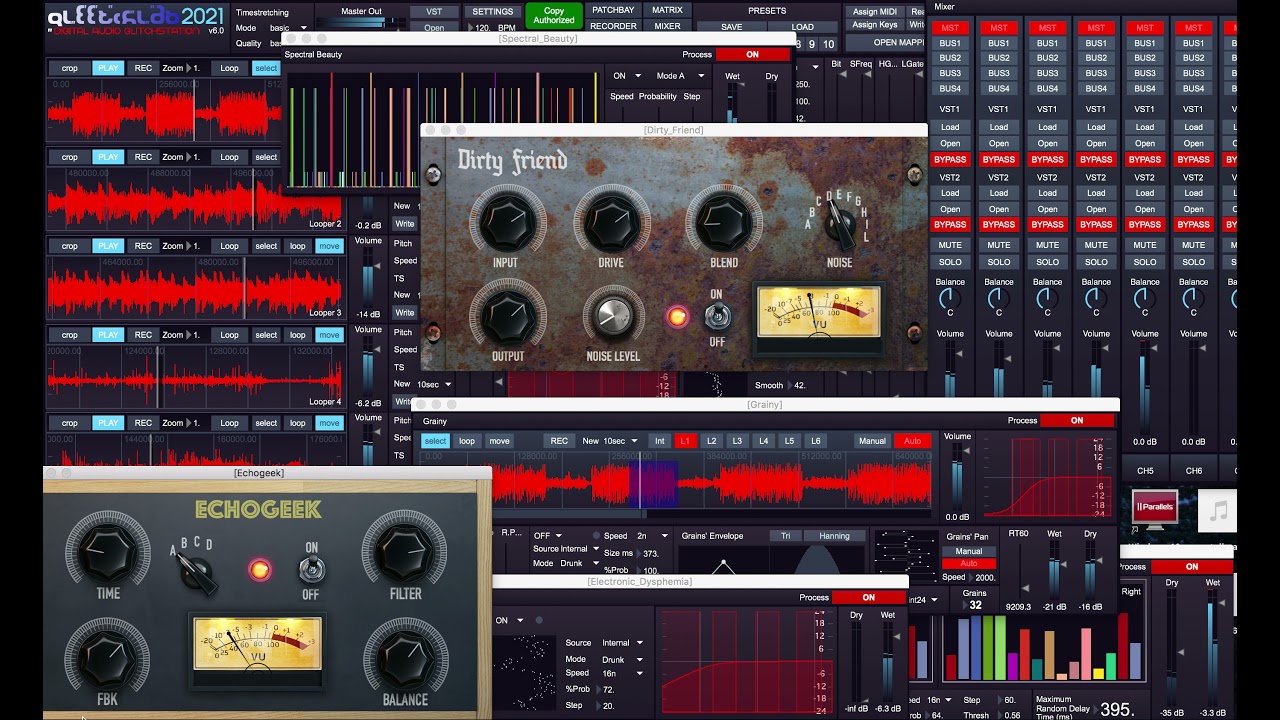
Task: Toggle Process ON in Spectral Beauty
Action: pyautogui.click(x=752, y=55)
